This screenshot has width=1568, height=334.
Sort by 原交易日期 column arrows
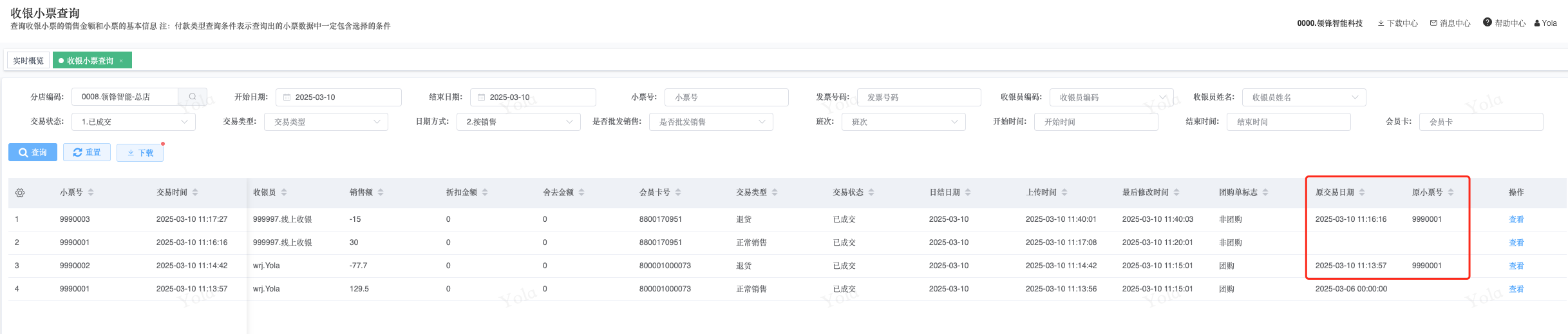[1362, 192]
